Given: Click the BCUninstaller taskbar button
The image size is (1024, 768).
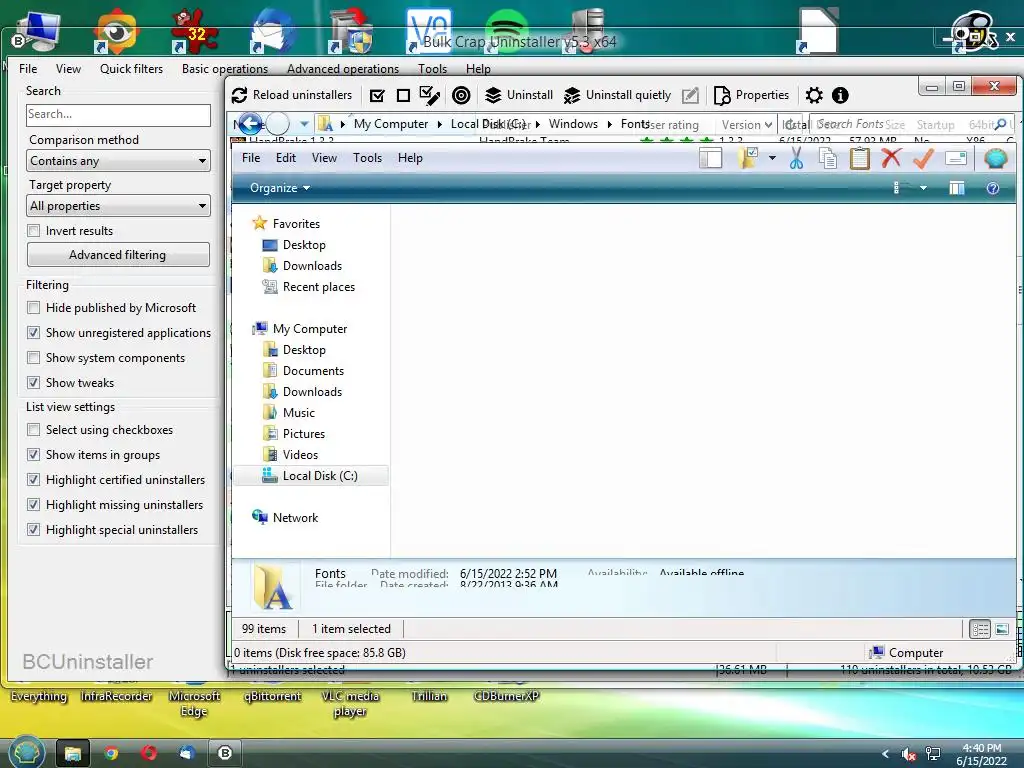Looking at the screenshot, I should pos(225,753).
